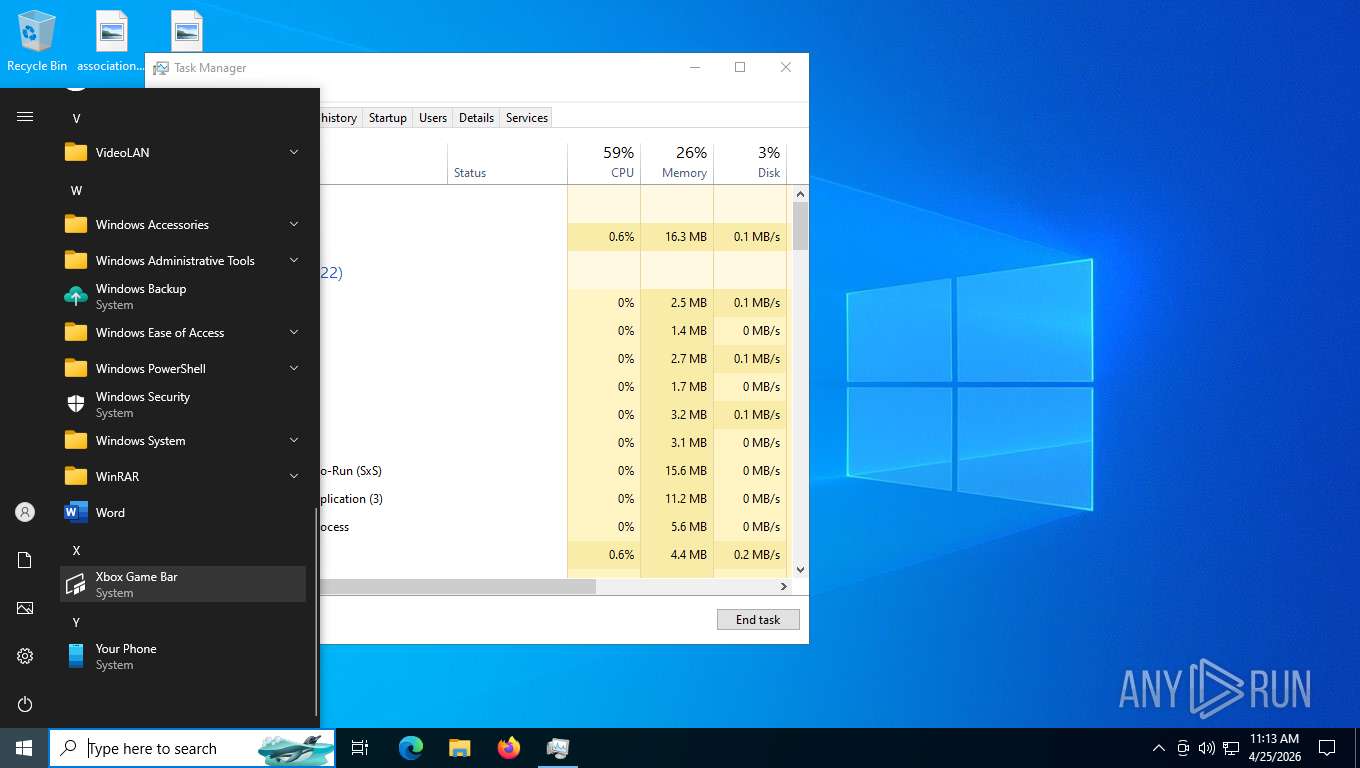Open Task View on taskbar

[x=360, y=748]
